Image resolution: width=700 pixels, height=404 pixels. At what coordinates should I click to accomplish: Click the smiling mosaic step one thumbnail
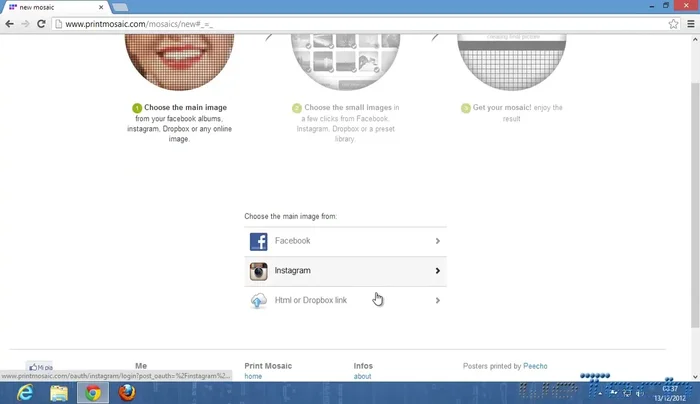(x=179, y=58)
